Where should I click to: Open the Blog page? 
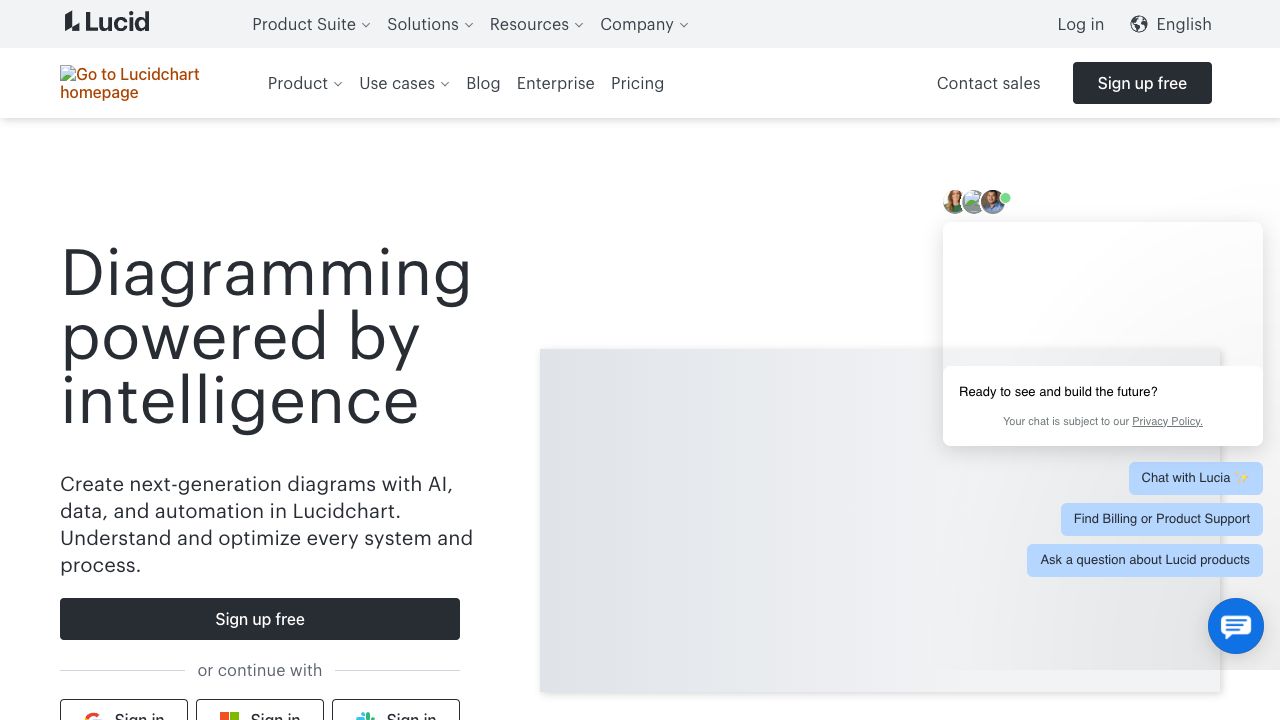coord(483,83)
